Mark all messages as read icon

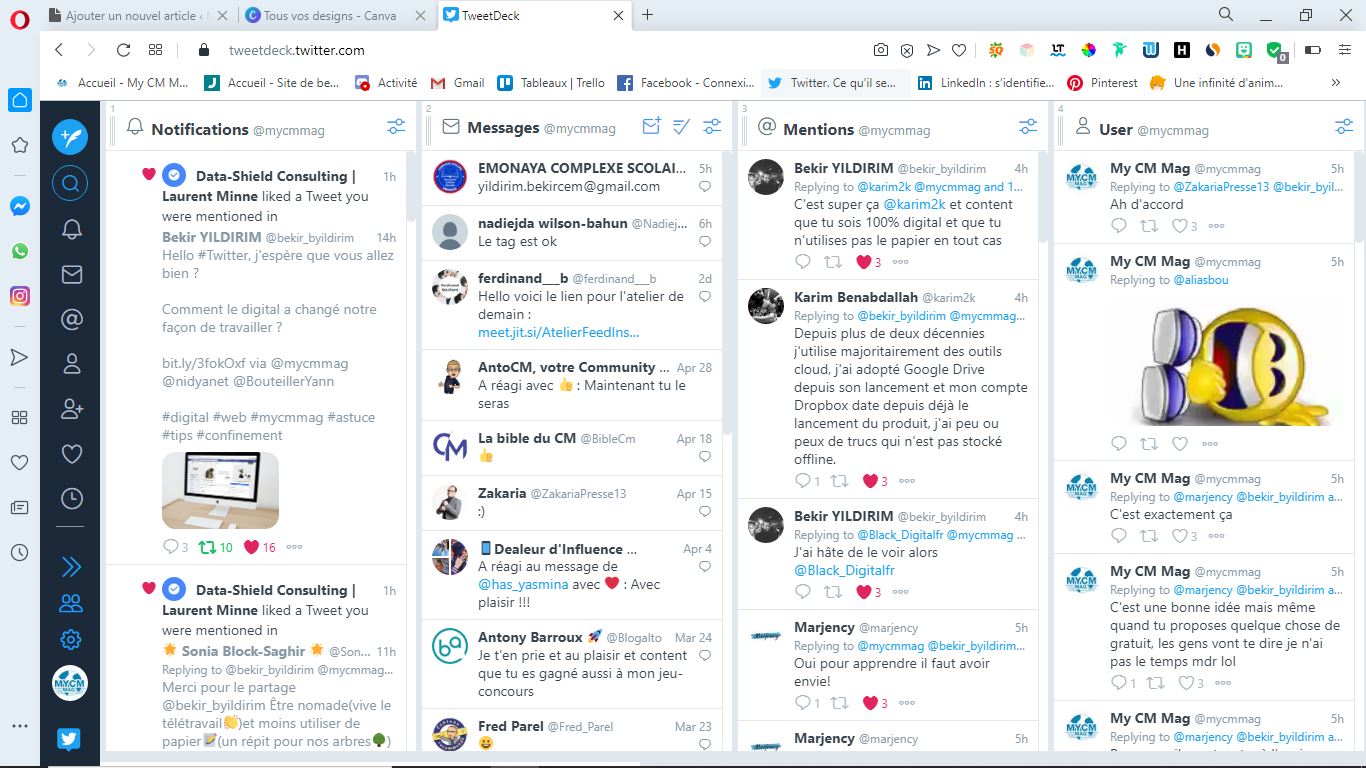coord(682,127)
